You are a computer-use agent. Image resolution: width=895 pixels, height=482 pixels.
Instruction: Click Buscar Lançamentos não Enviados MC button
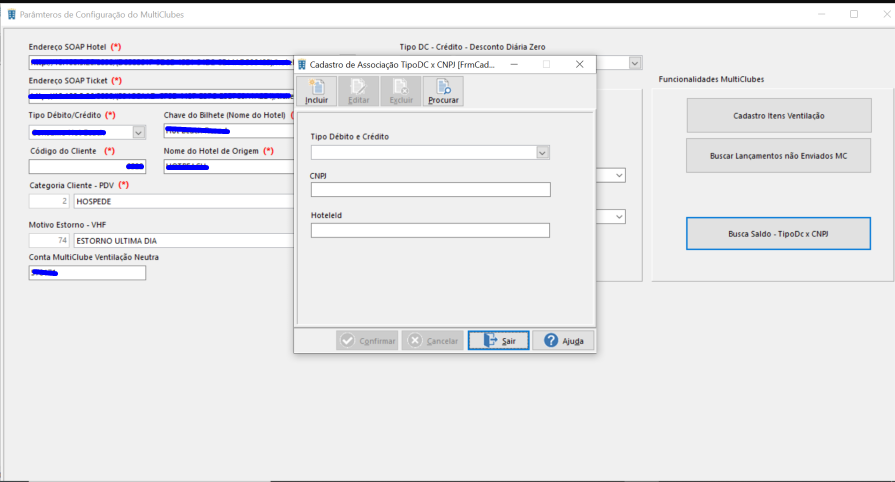coord(779,155)
